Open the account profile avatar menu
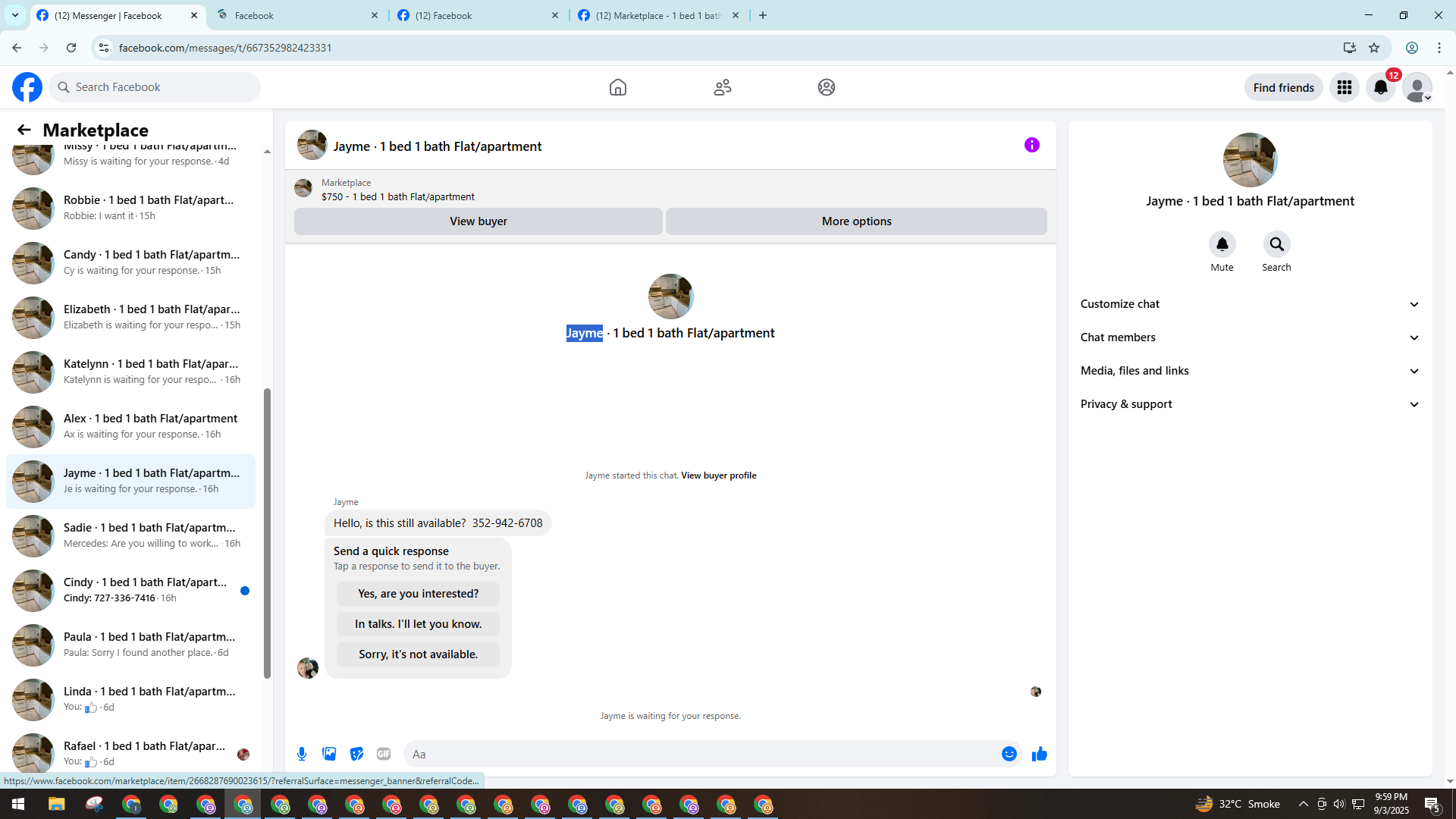Image resolution: width=1456 pixels, height=819 pixels. 1417,87
